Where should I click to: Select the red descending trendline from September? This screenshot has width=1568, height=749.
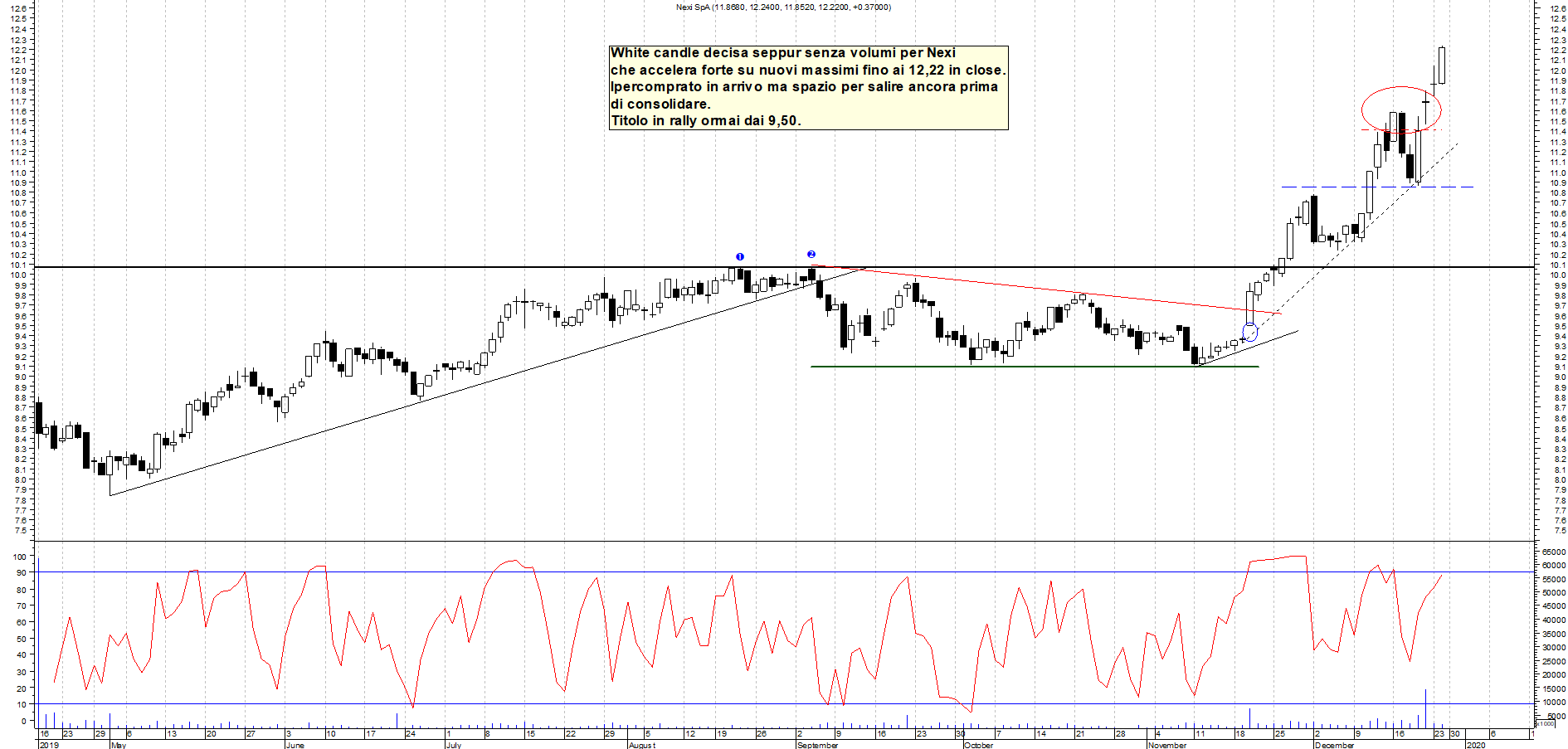[x=1045, y=289]
